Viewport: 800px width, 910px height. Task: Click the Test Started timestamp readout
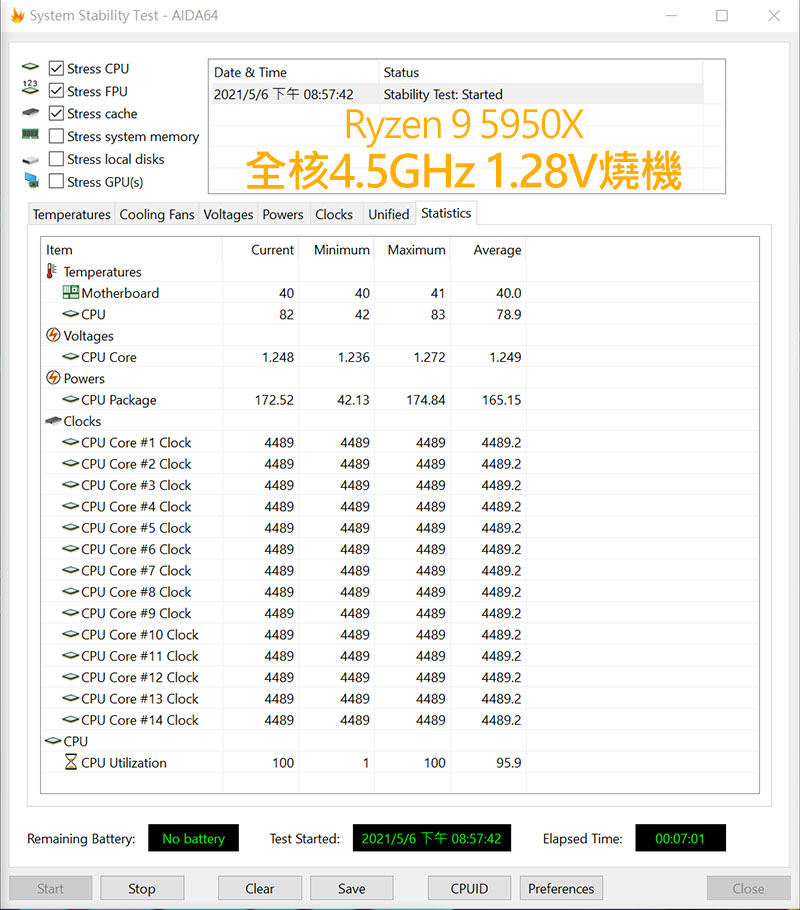tap(431, 838)
